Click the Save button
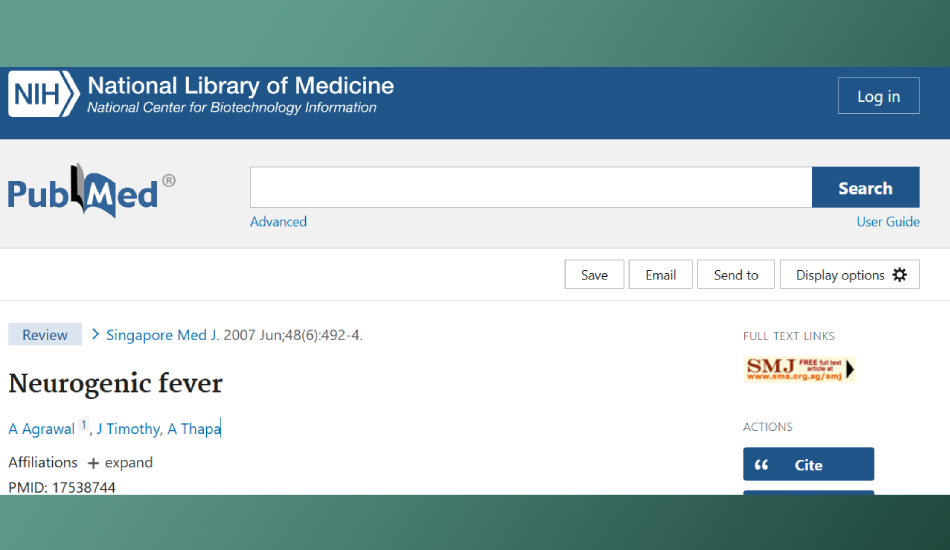950x550 pixels. point(594,275)
